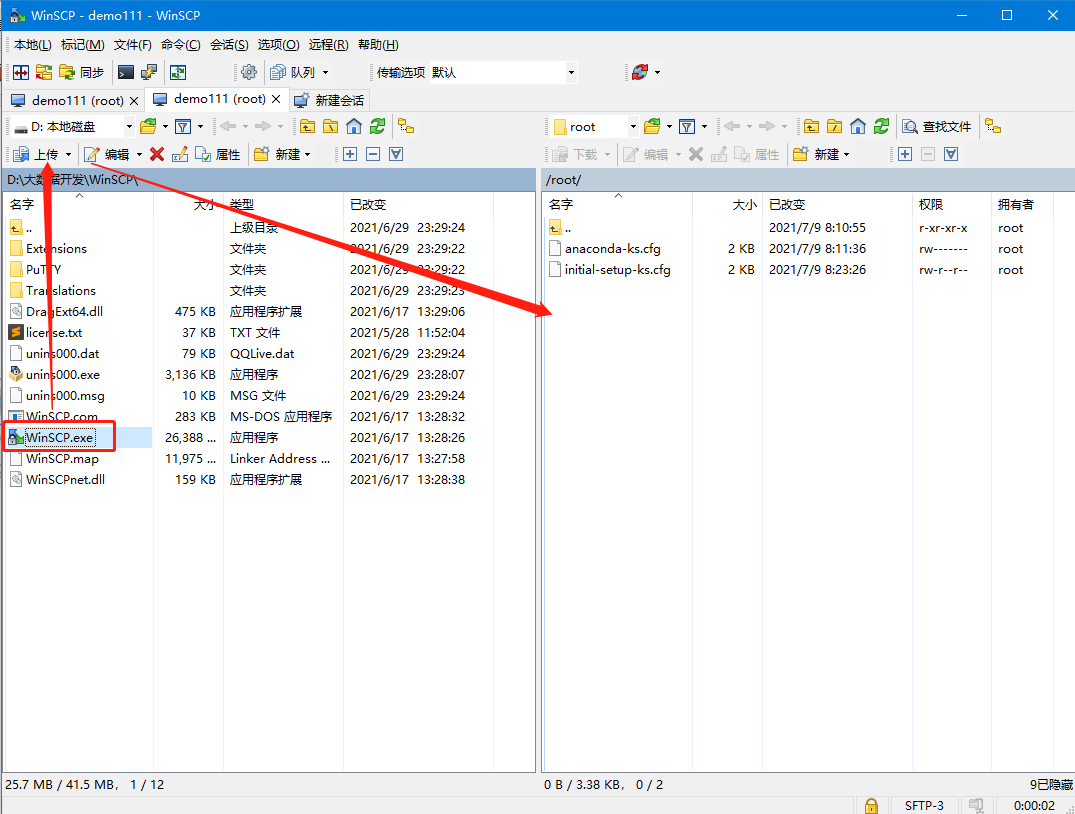
Task: Click the local Select Files plus icon
Action: tap(350, 154)
